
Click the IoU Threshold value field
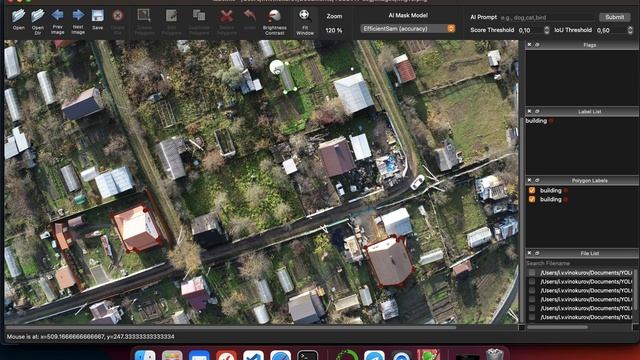click(611, 30)
